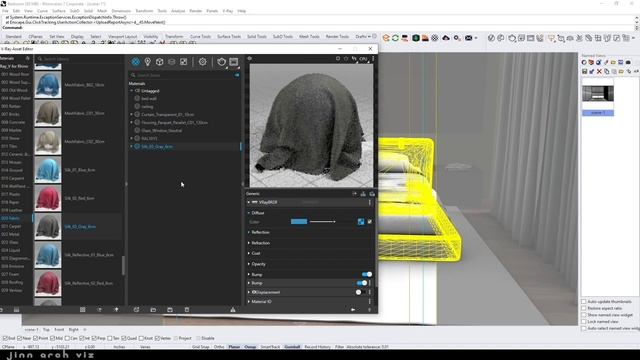Click the green circular arrows toolbar icon
Image resolution: width=640 pixels, height=360 pixels.
[396, 38]
